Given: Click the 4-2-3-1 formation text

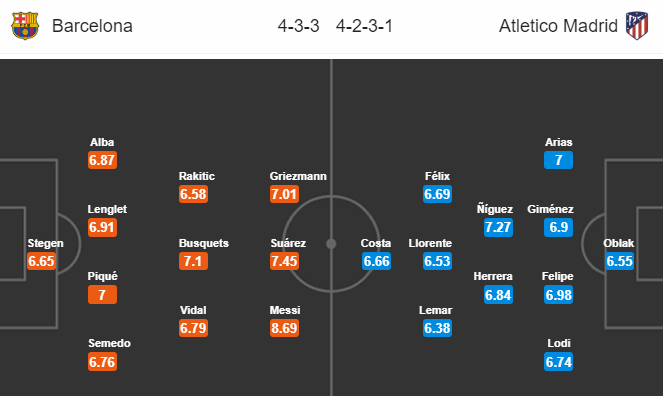Looking at the screenshot, I should pyautogui.click(x=364, y=26).
